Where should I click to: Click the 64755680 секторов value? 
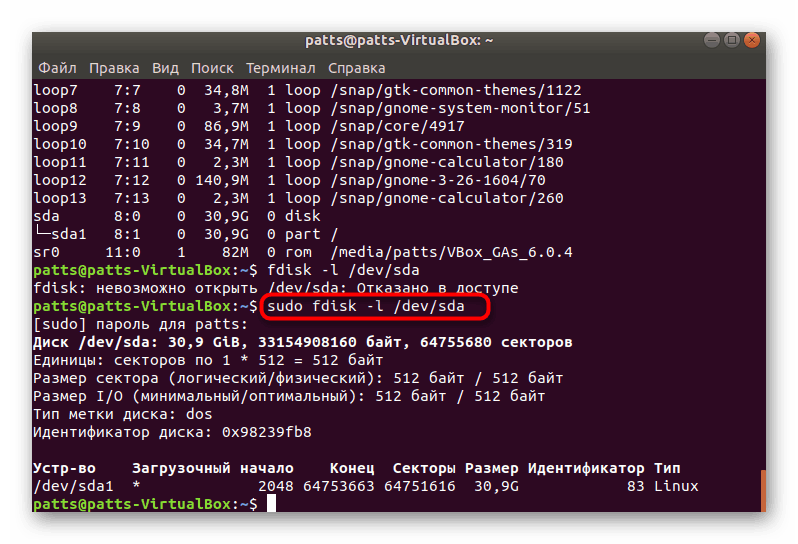point(496,342)
